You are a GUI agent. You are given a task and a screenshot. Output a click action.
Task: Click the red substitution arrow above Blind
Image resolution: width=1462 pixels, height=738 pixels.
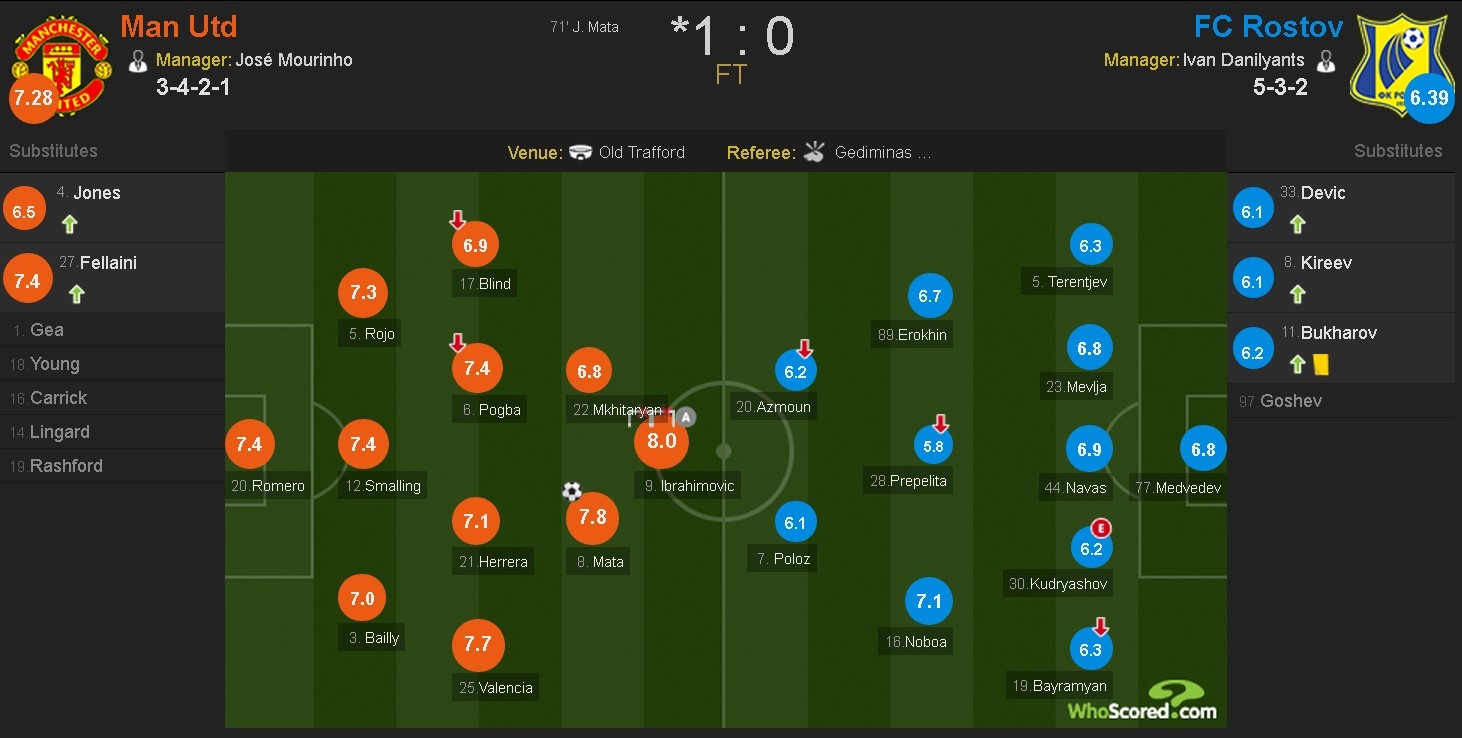pyautogui.click(x=457, y=220)
